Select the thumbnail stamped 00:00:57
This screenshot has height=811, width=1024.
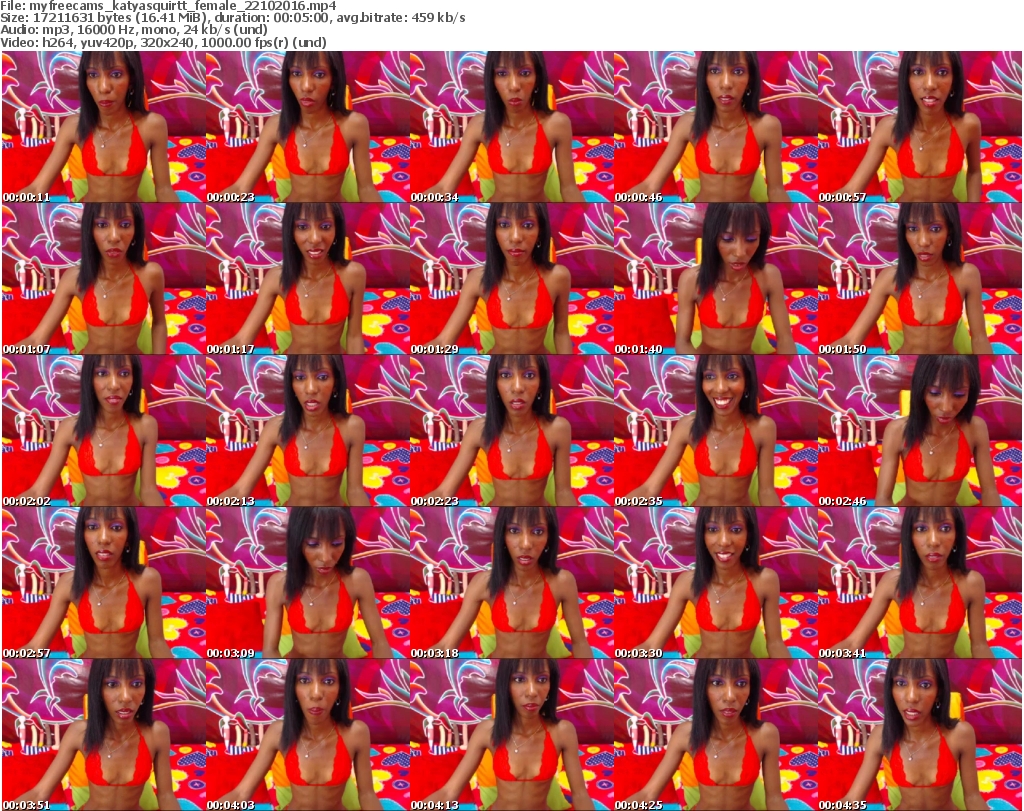[x=920, y=127]
